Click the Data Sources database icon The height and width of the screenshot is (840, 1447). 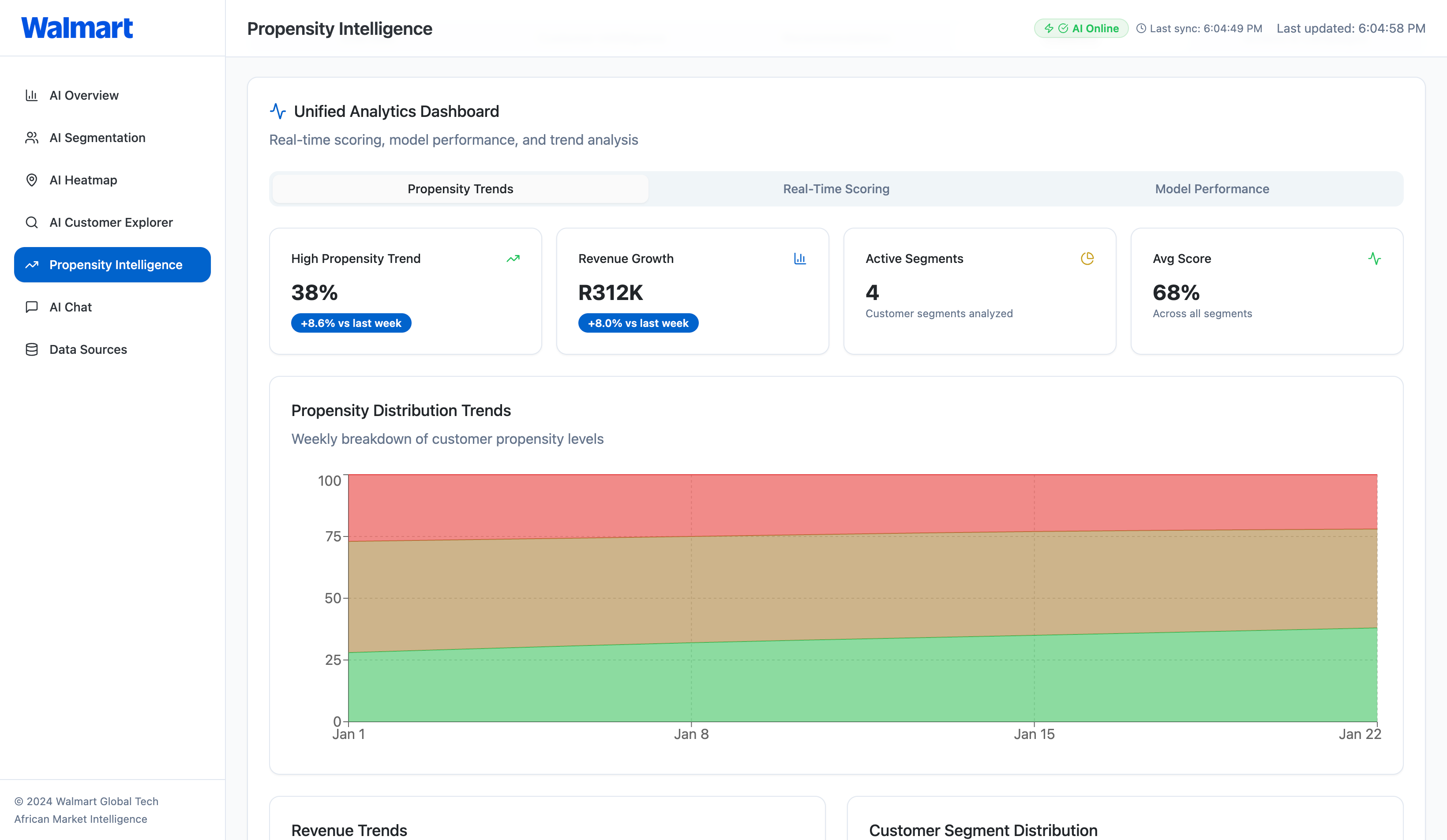click(32, 350)
